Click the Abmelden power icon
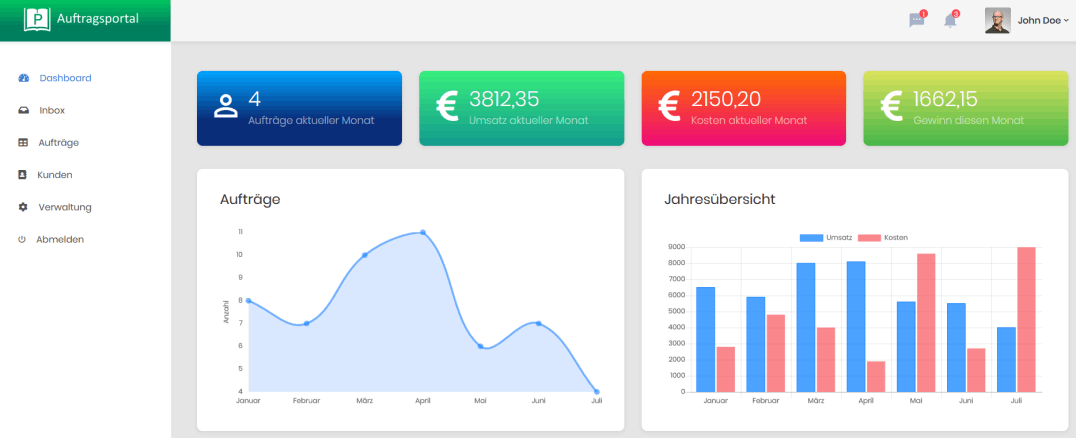This screenshot has height=438, width=1076. (x=22, y=240)
